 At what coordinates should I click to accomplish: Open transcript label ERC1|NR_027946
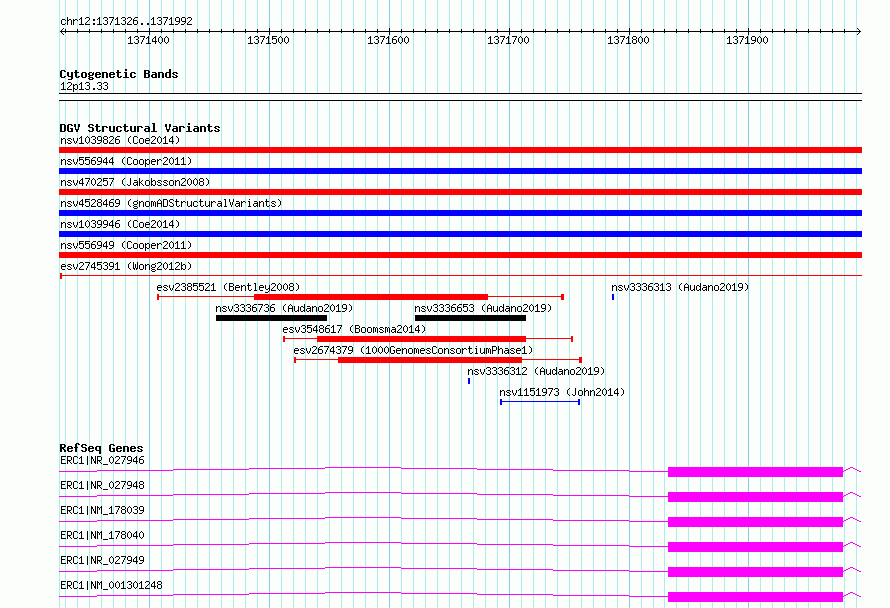coord(102,460)
